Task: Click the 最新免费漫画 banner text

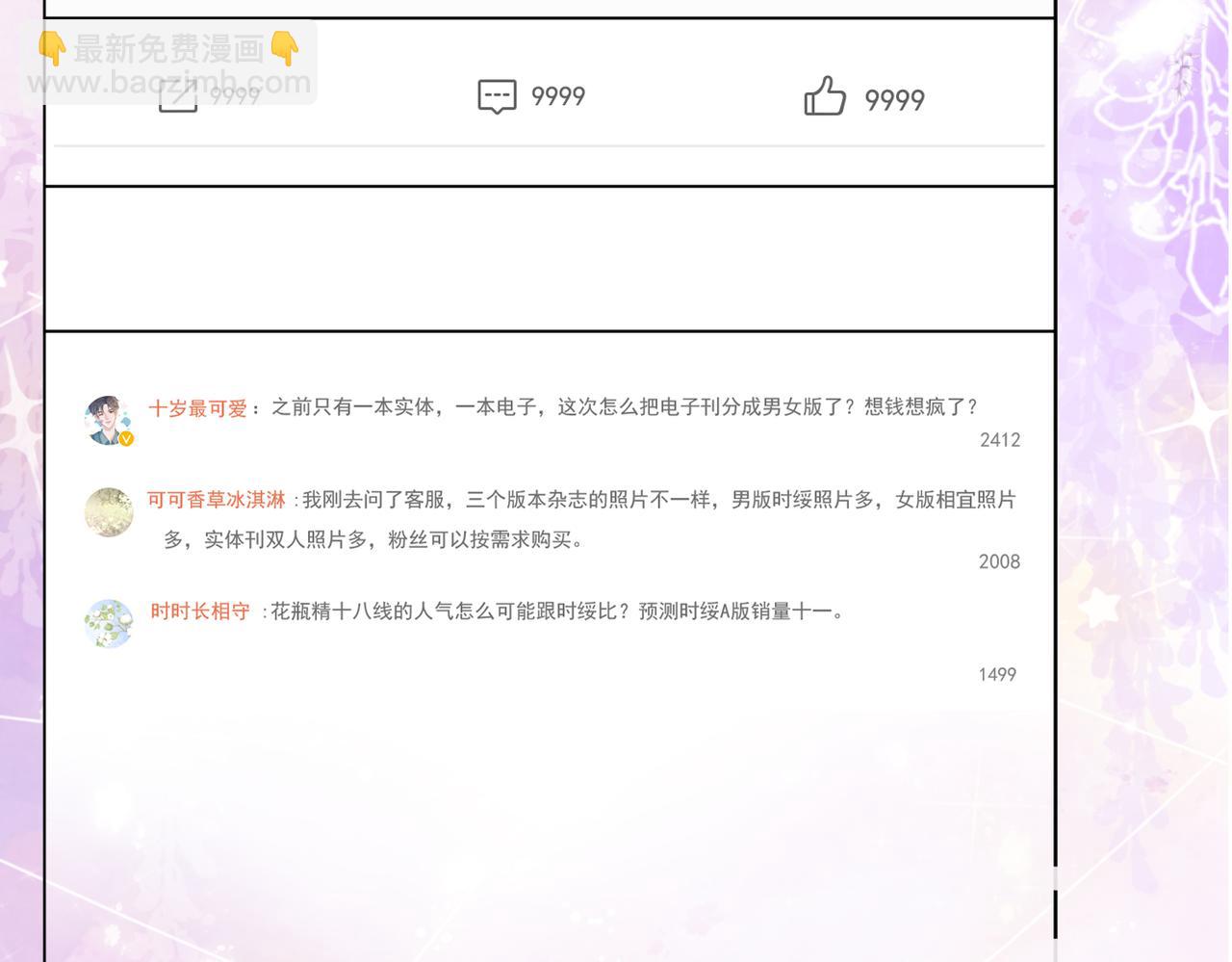Action: pos(168,48)
